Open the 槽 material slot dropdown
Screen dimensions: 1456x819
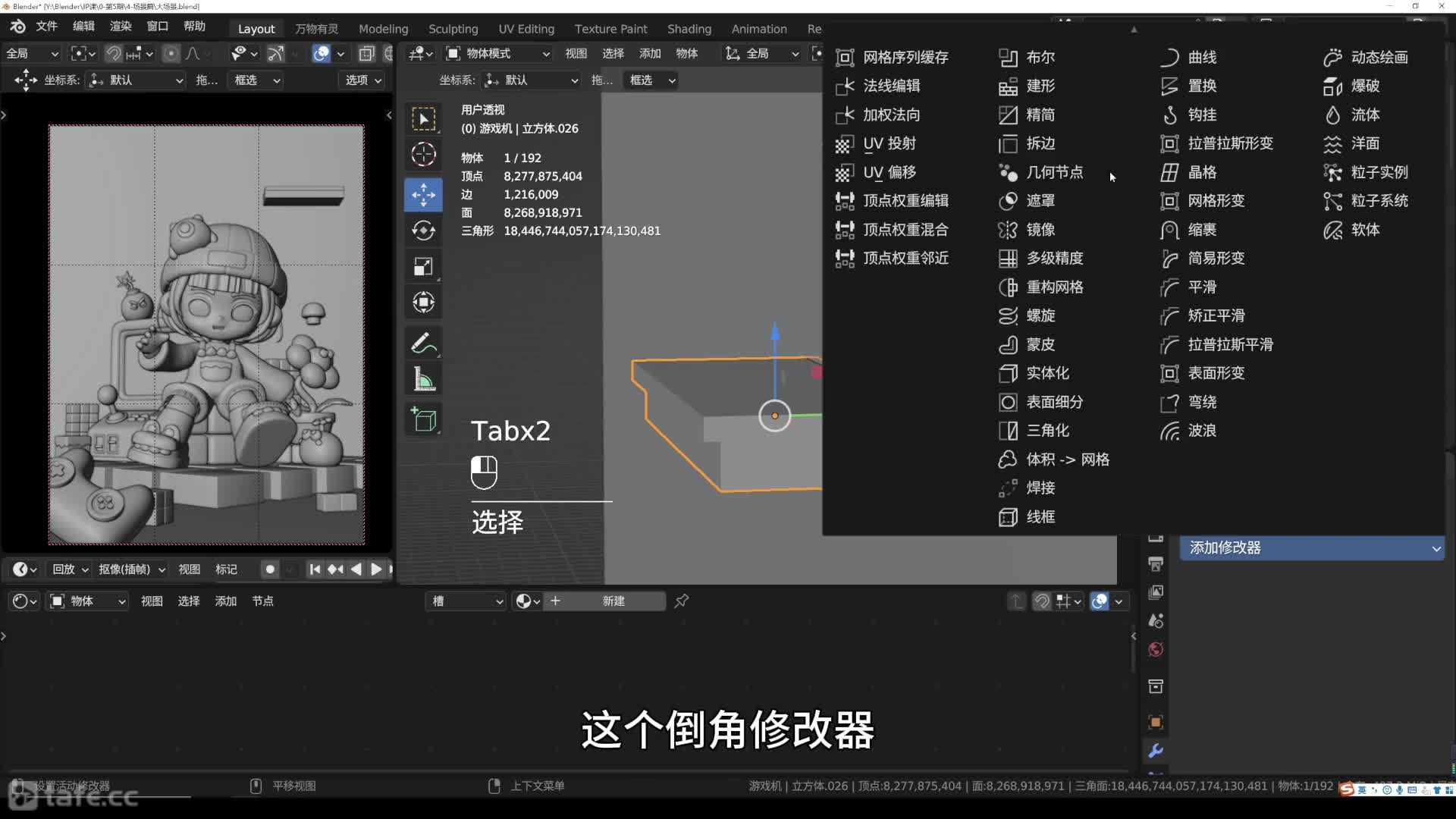click(466, 601)
